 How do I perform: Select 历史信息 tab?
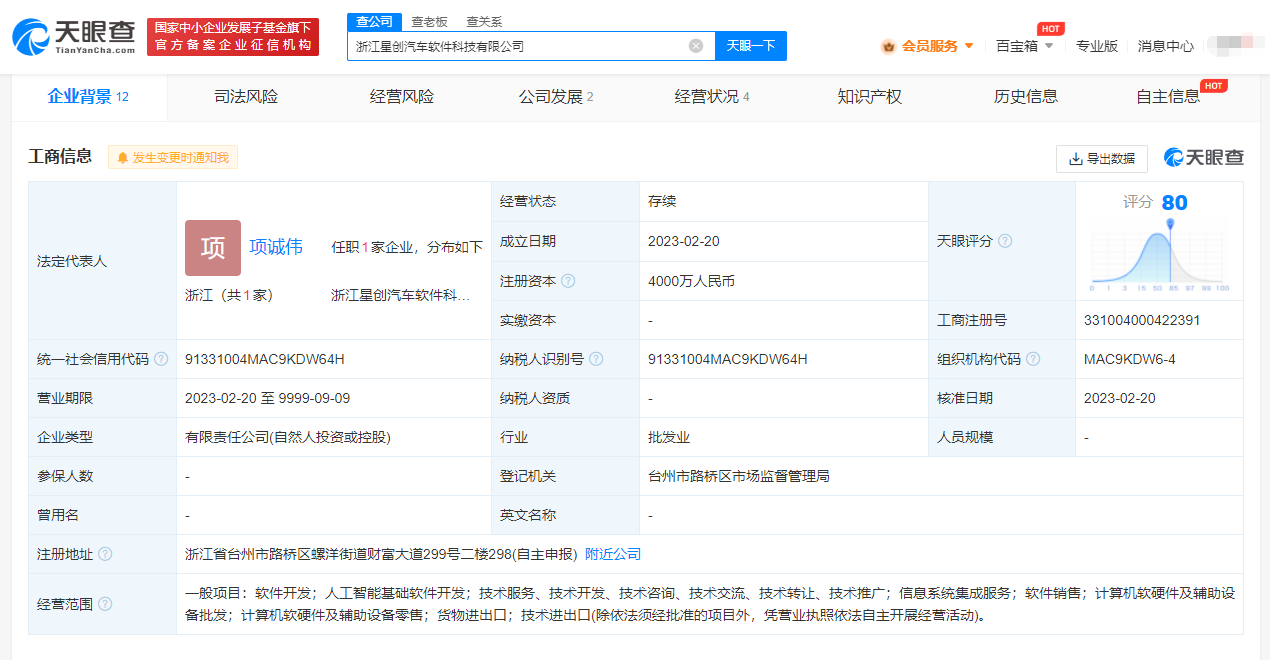(x=1026, y=97)
